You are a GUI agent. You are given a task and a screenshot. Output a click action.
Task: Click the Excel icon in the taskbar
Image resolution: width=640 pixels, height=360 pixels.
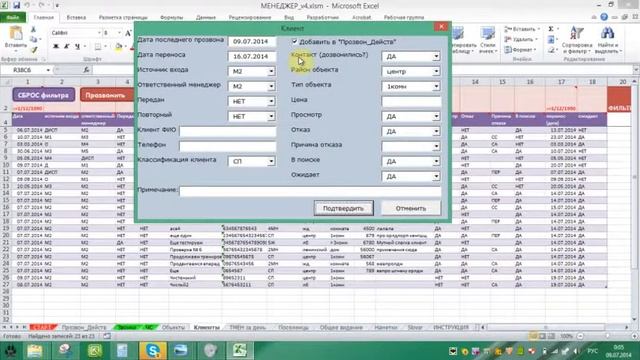point(239,350)
